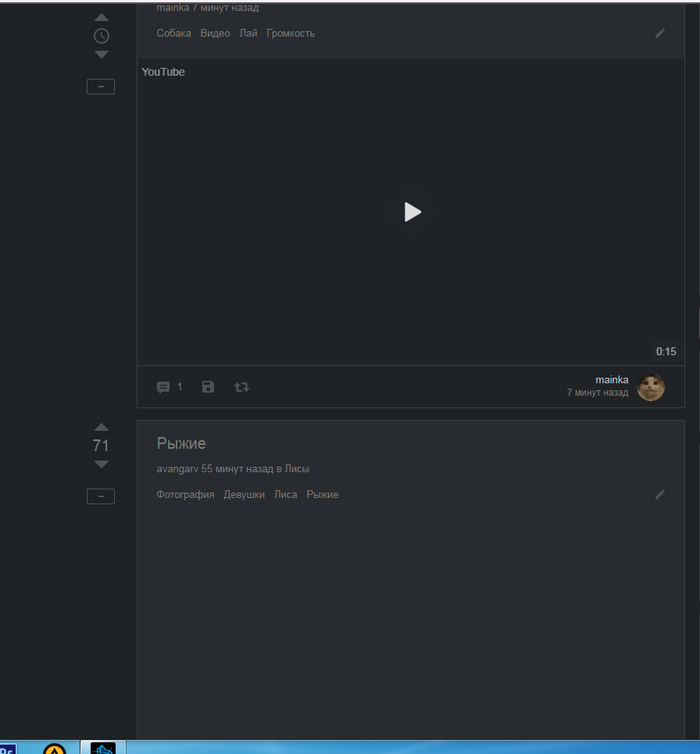Upvote the Рыжие post
This screenshot has height=754, width=700.
click(101, 427)
